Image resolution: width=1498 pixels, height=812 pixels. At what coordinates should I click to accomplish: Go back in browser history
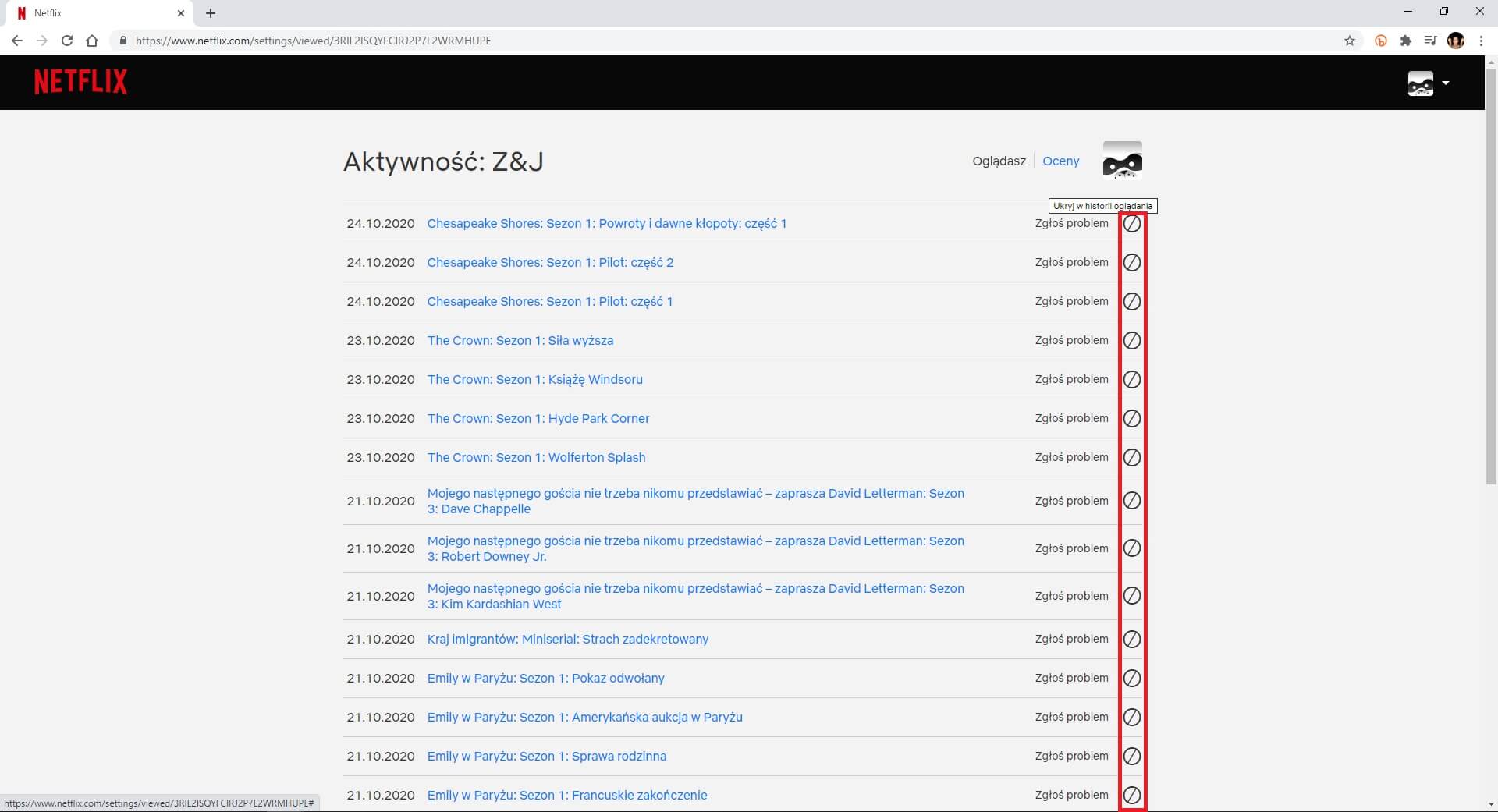tap(17, 41)
